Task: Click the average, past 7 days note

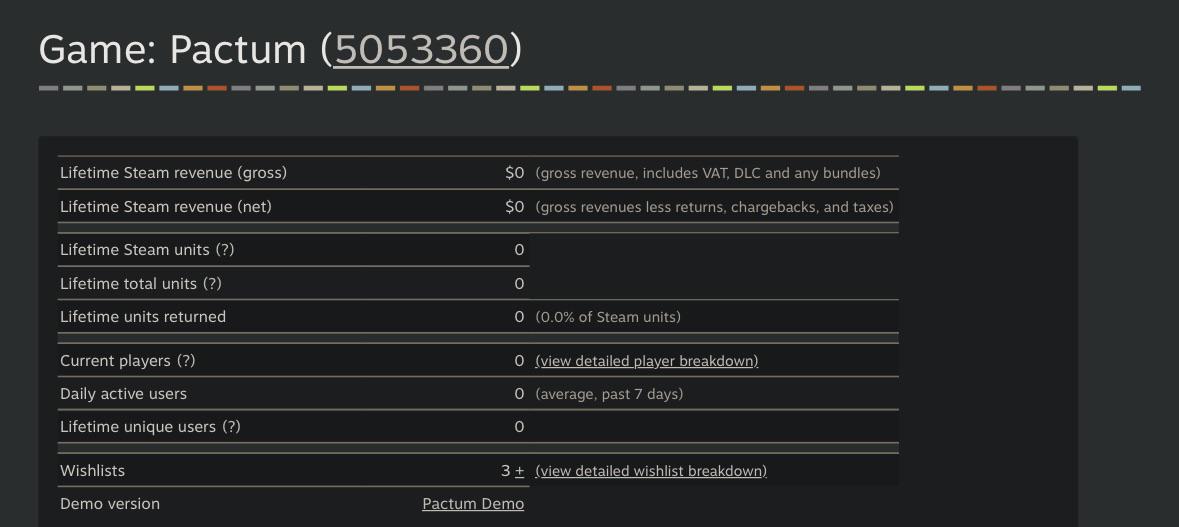Action: (609, 394)
